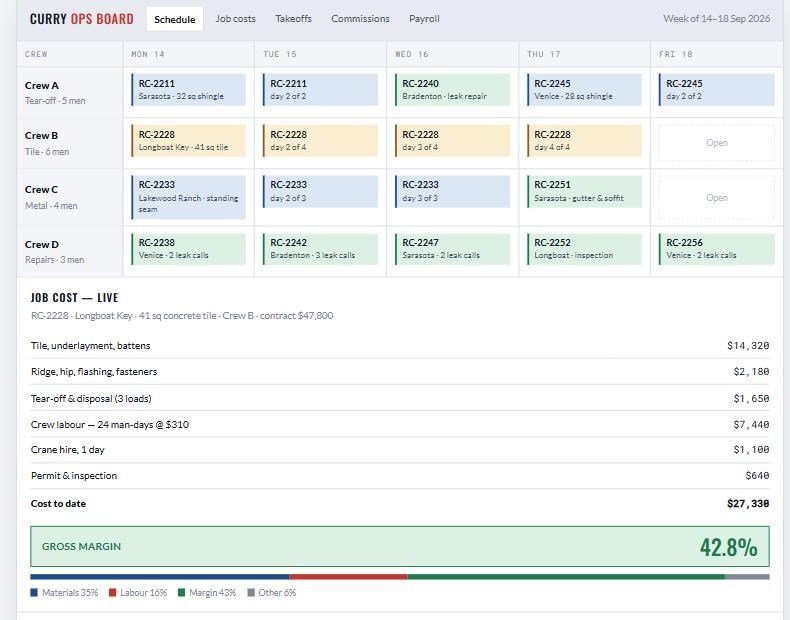Click the MON 14 column header
The image size is (790, 620).
point(188,54)
